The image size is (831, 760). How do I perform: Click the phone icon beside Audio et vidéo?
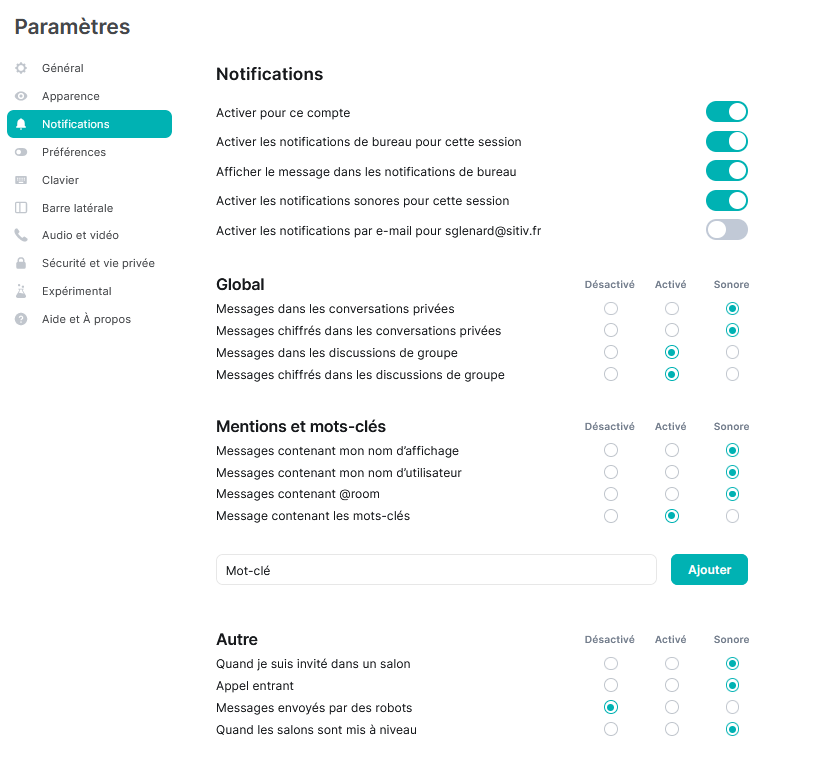(x=21, y=236)
